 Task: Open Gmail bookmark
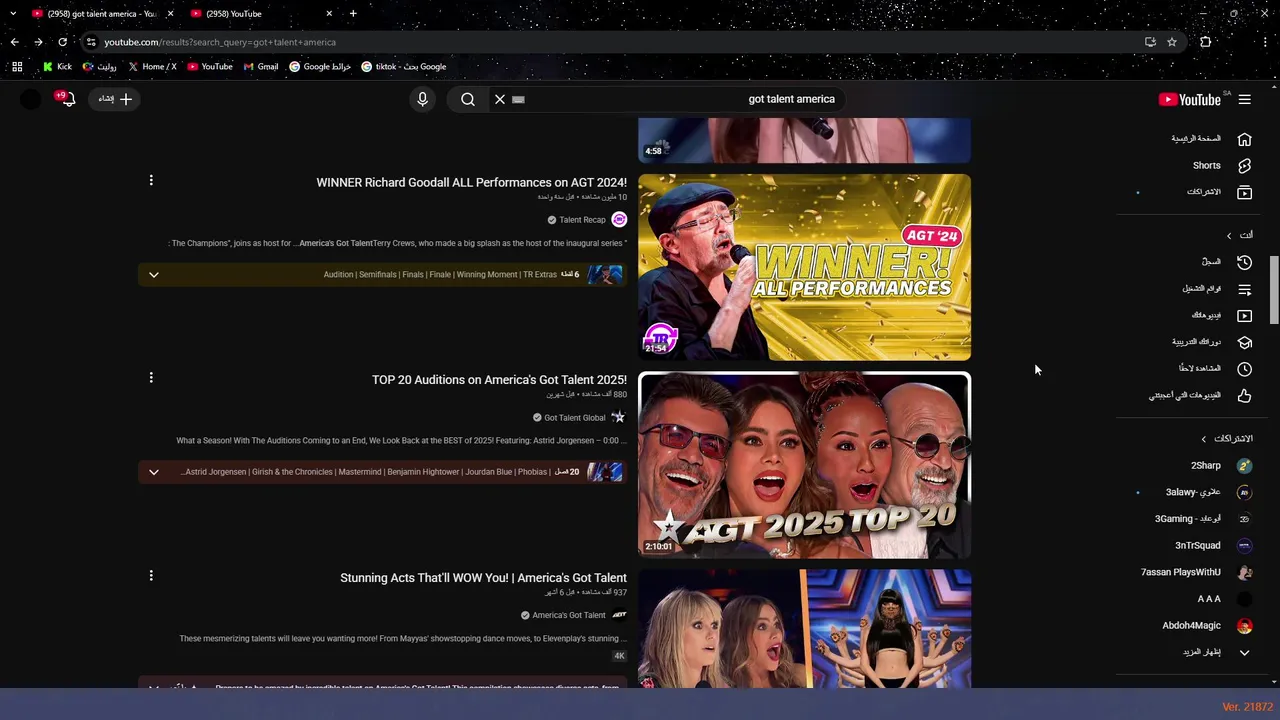261,67
